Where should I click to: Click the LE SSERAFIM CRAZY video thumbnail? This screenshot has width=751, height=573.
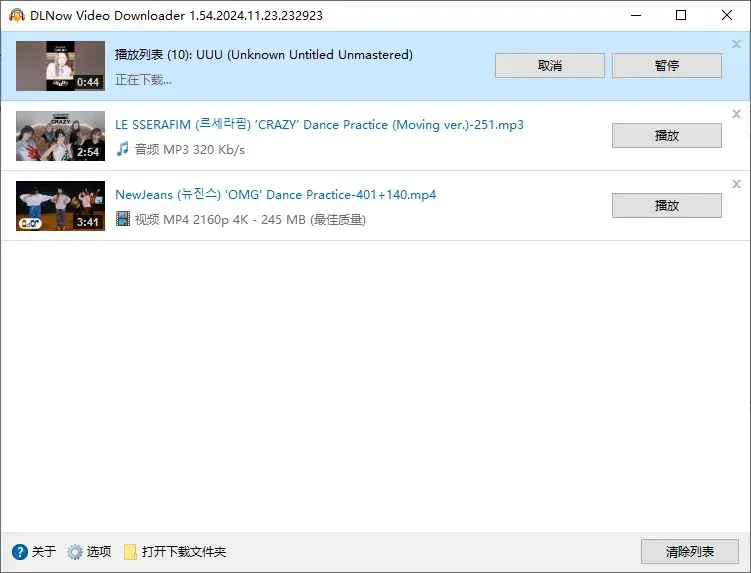point(60,136)
